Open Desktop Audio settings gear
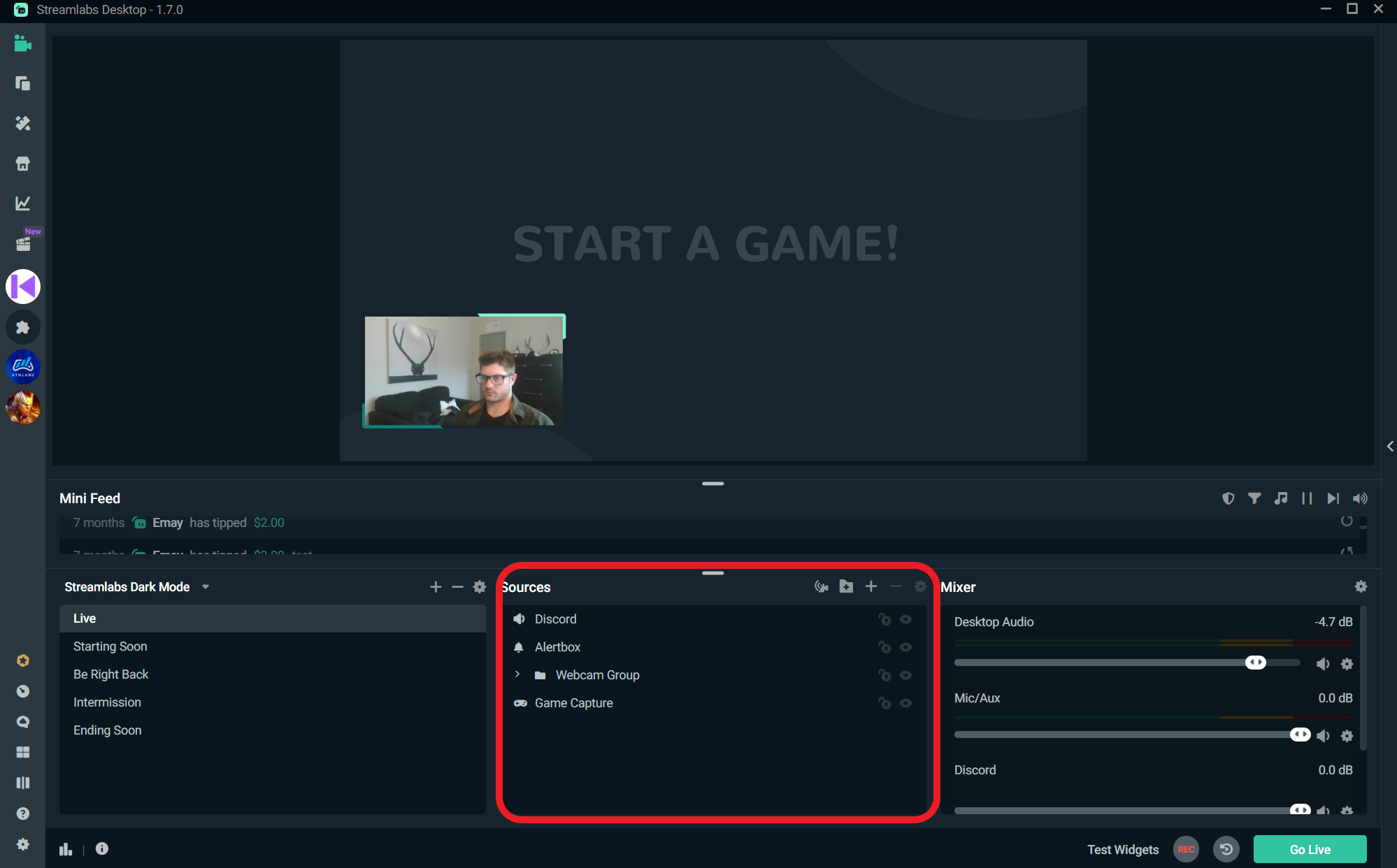 (x=1347, y=664)
